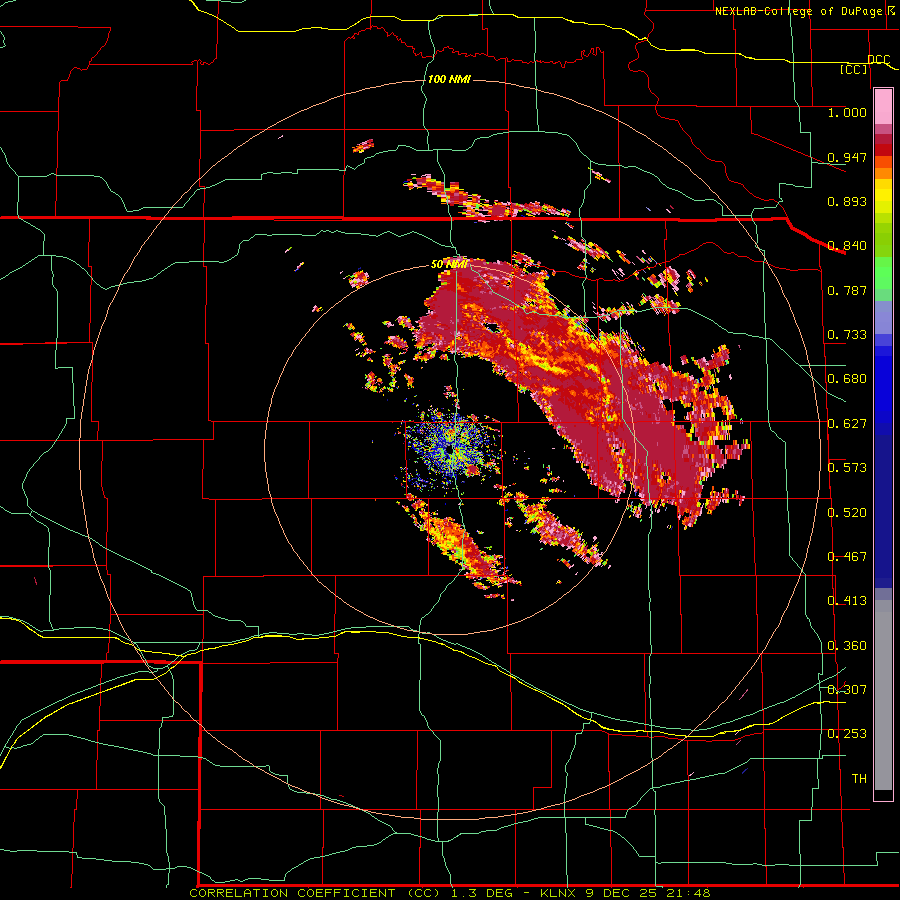Click the 1.3 DEG elevation text
Viewport: 900px width, 900px height.
click(x=481, y=893)
